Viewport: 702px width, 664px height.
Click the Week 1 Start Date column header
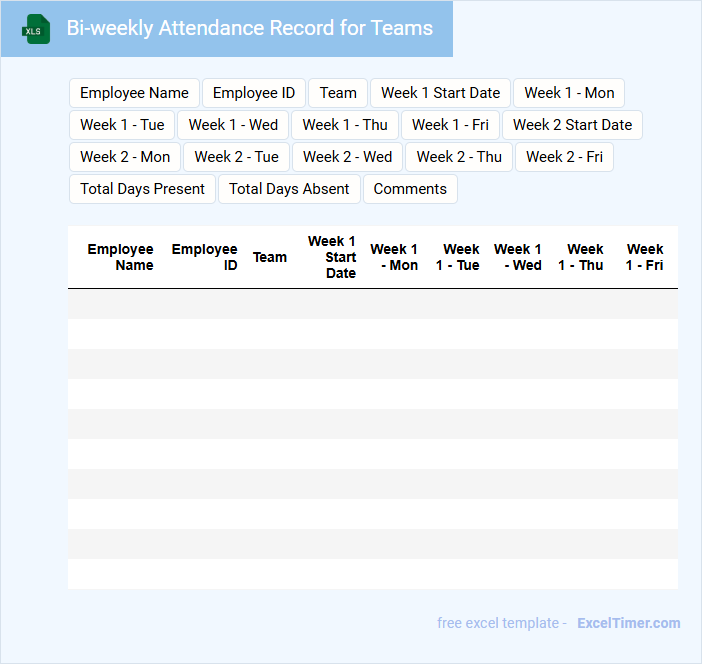[x=332, y=257]
